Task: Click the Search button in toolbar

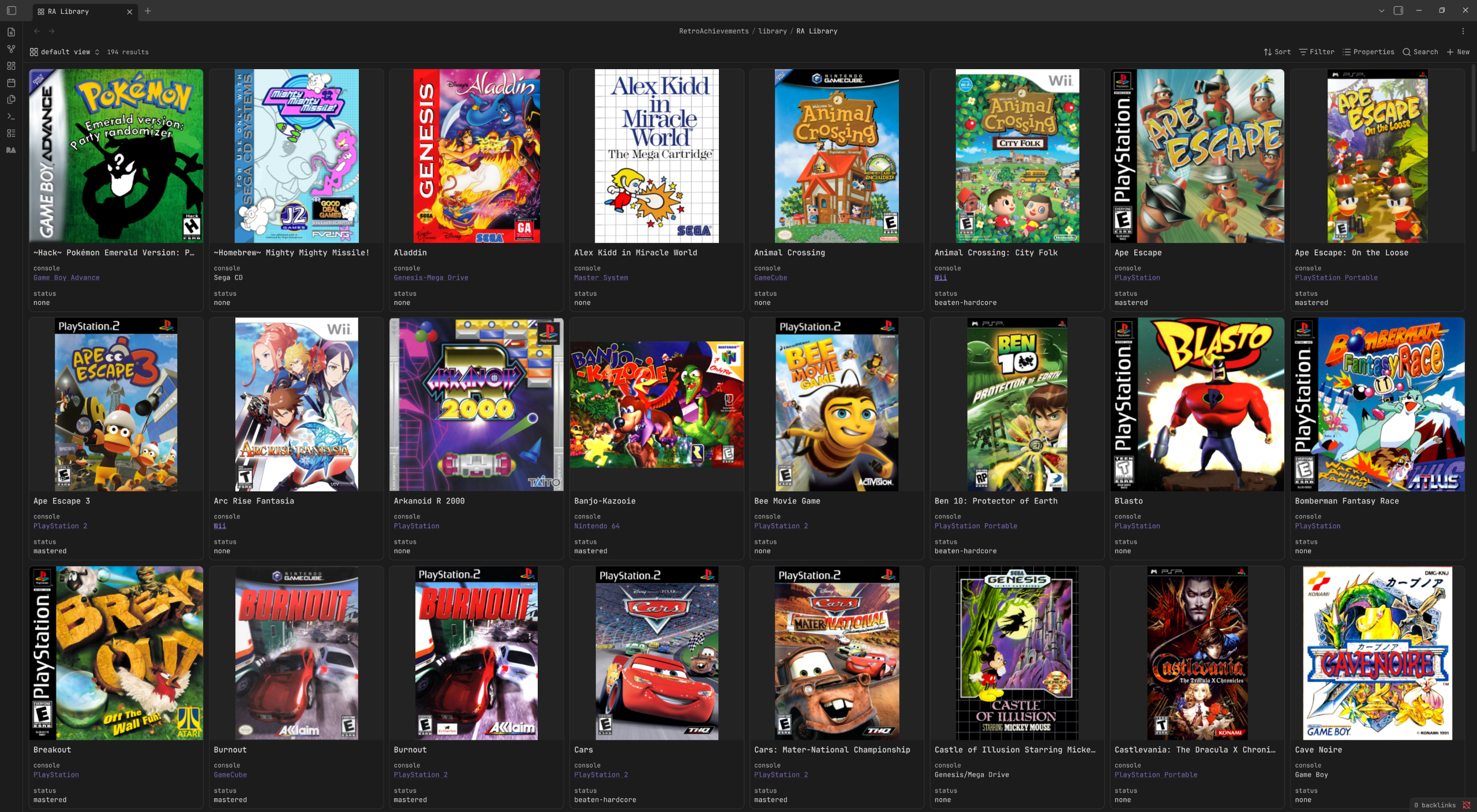Action: point(1420,52)
